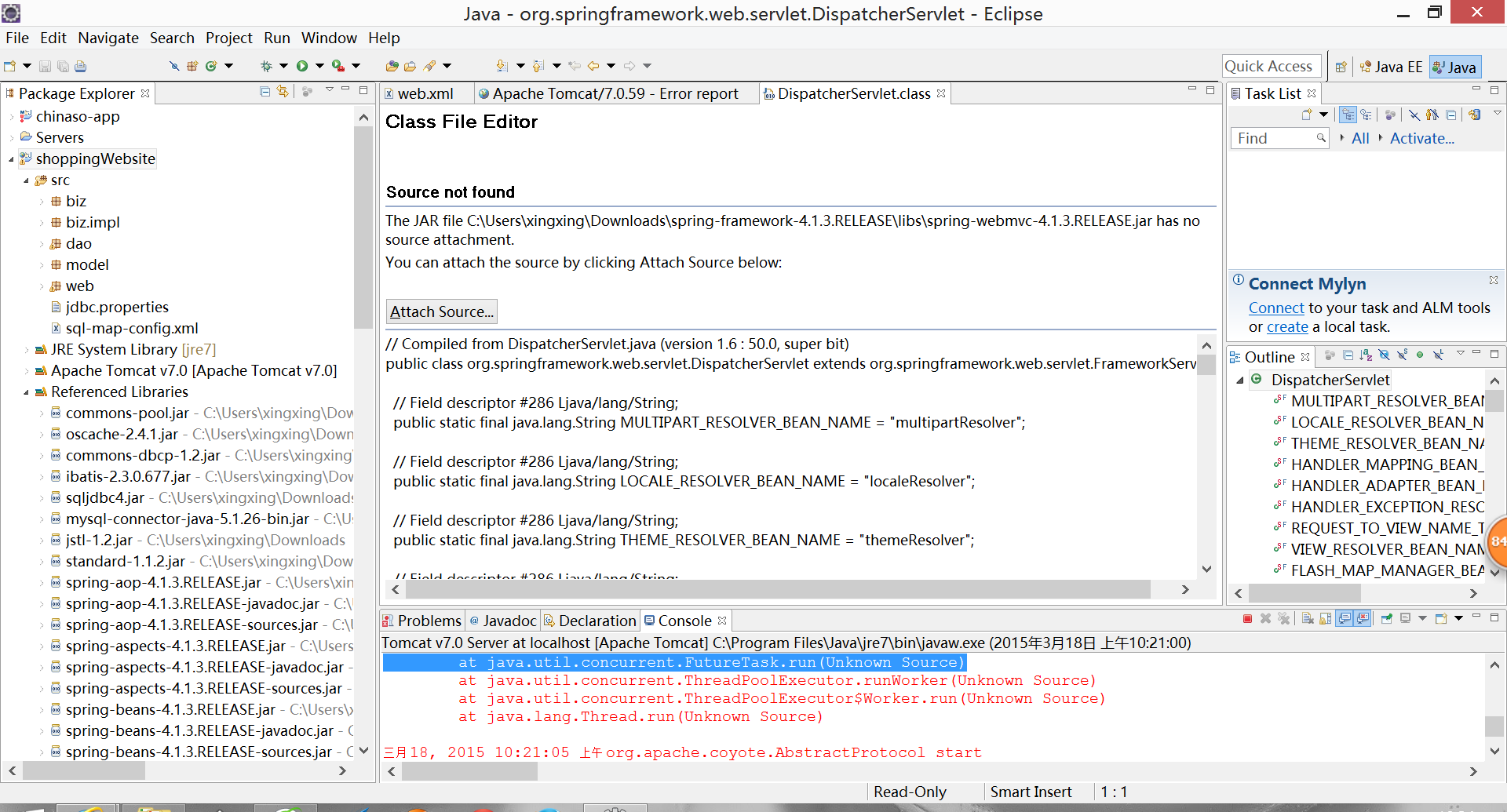Toggle Hide Static Members in Outline
This screenshot has height=812, width=1507.
[x=1402, y=355]
